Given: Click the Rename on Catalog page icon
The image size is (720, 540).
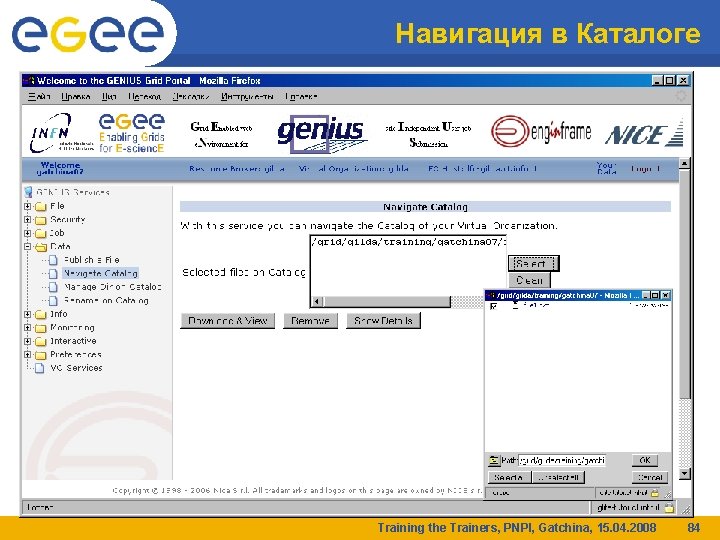Looking at the screenshot, I should tap(53, 301).
